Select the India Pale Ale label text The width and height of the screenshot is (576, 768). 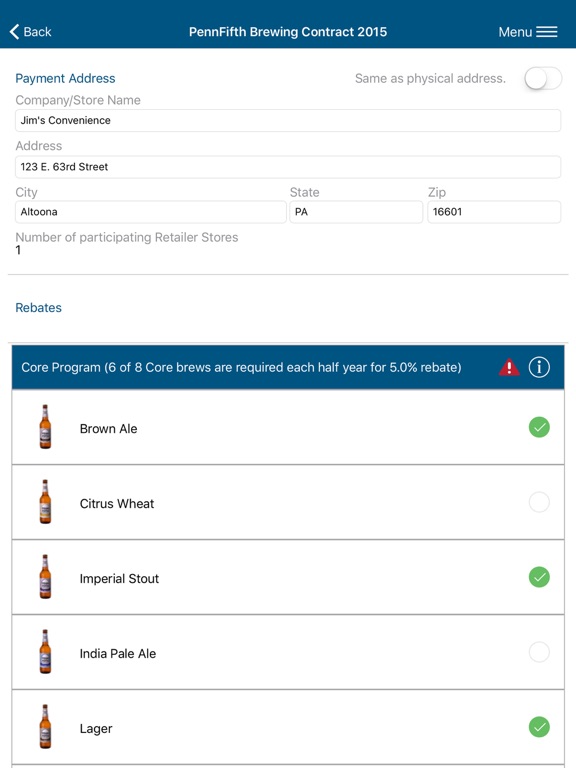click(x=118, y=653)
